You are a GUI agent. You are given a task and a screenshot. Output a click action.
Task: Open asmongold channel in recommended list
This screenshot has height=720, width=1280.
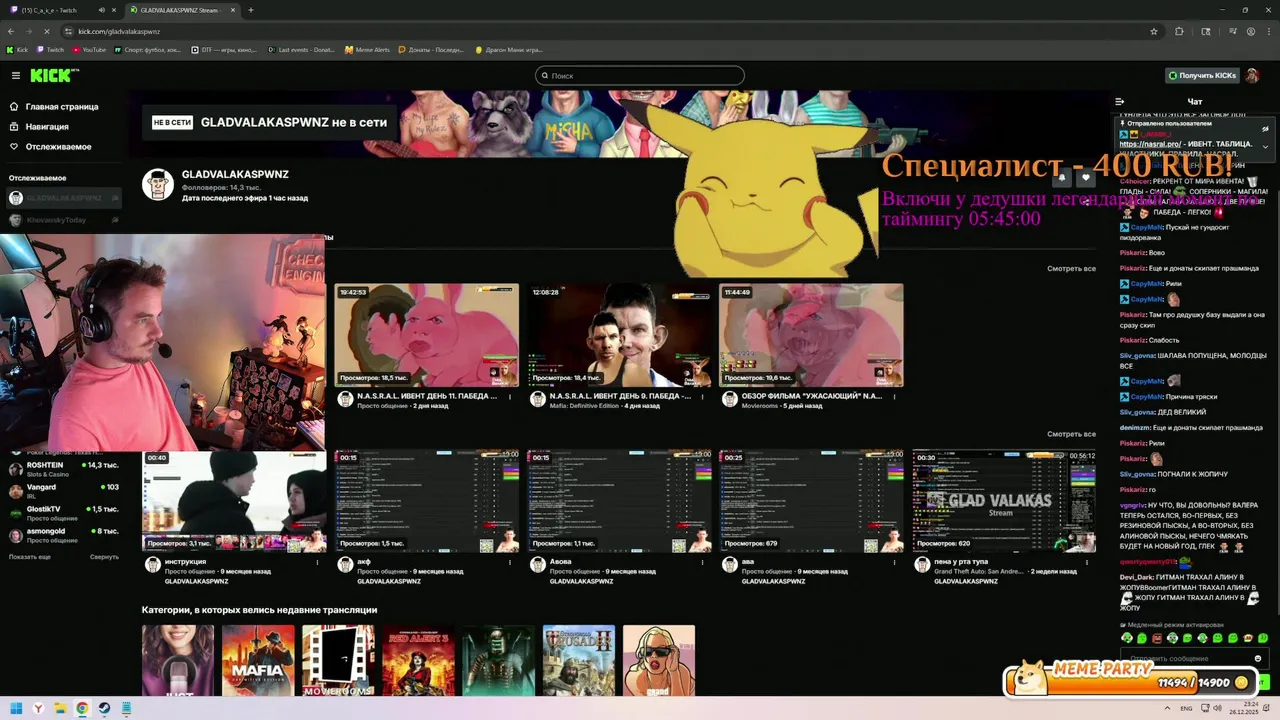point(64,535)
